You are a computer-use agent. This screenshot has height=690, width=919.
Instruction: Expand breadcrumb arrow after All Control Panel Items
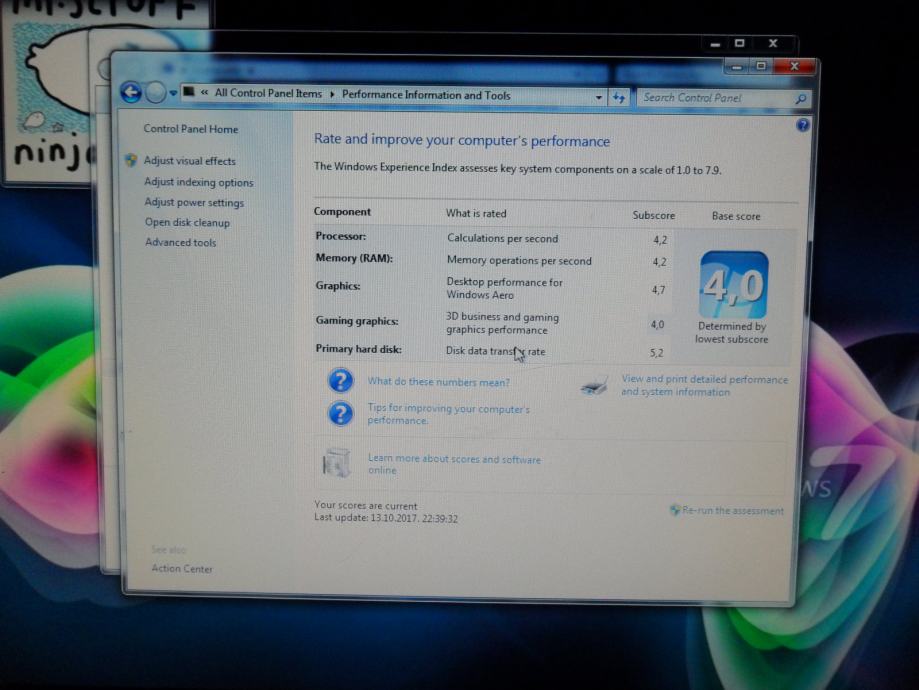pyautogui.click(x=332, y=94)
